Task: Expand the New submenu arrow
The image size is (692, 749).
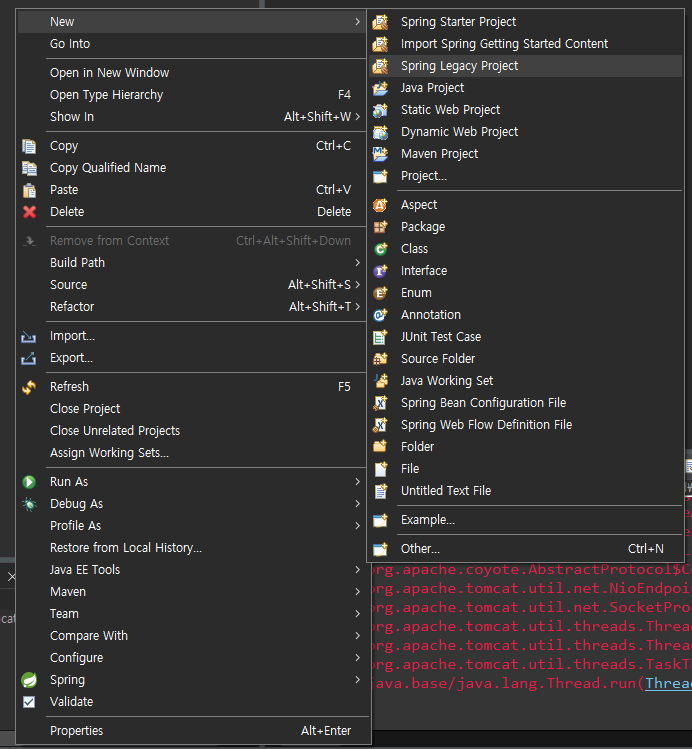Action: click(357, 21)
